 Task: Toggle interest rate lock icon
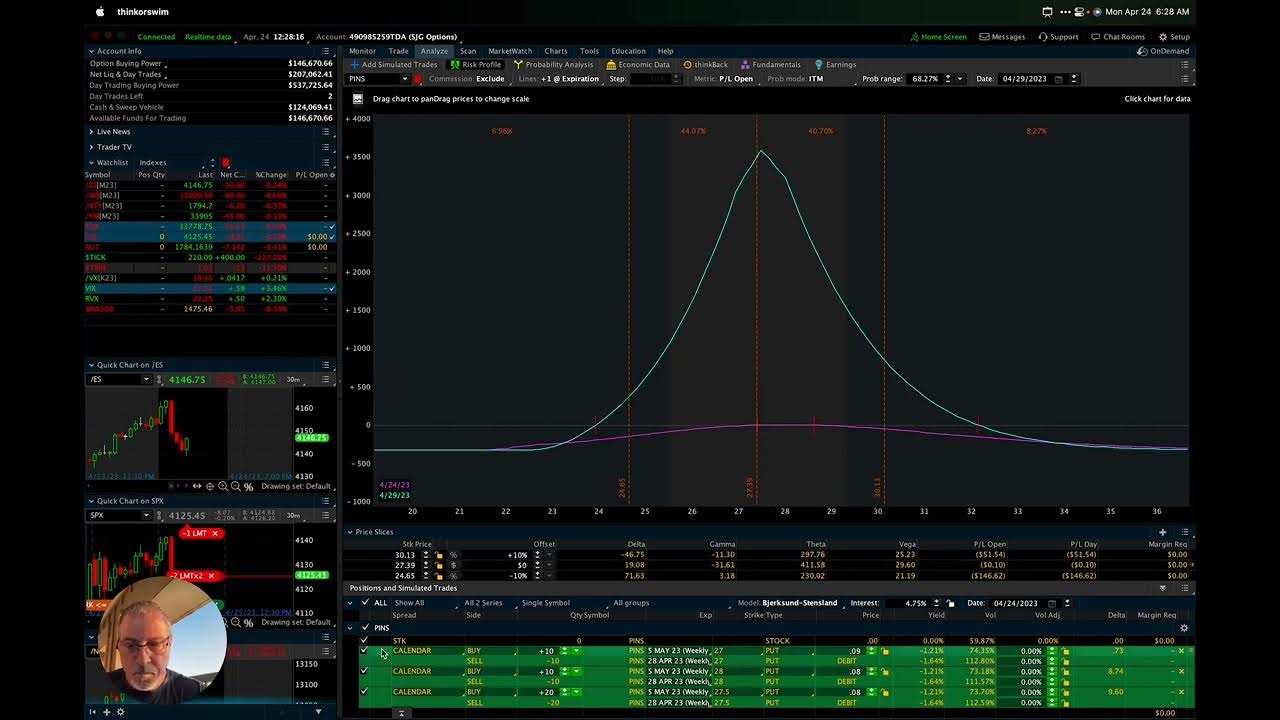950,603
